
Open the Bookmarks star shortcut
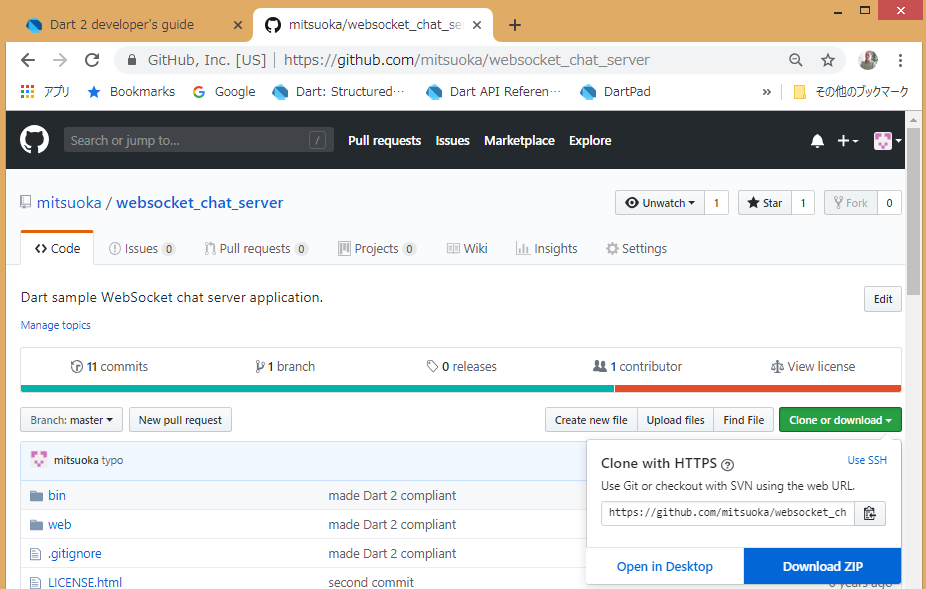pos(131,92)
